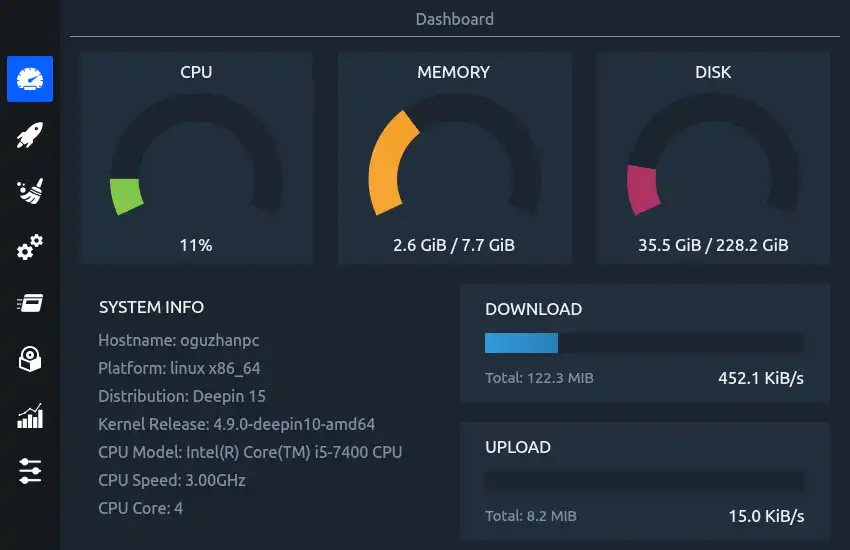Go to Services using gears icon

30,247
